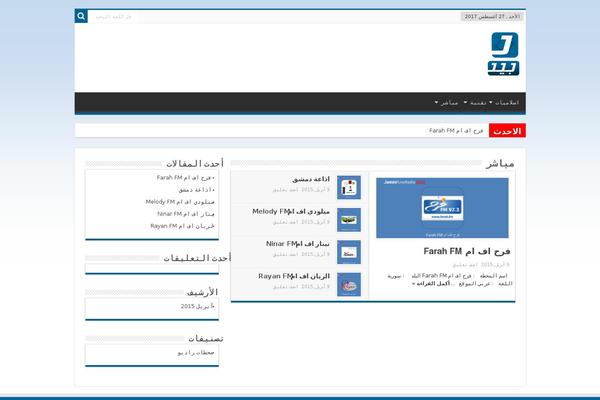Open the bold Farah FM article title
Image resolution: width=600 pixels, height=400 pixels.
(x=467, y=251)
